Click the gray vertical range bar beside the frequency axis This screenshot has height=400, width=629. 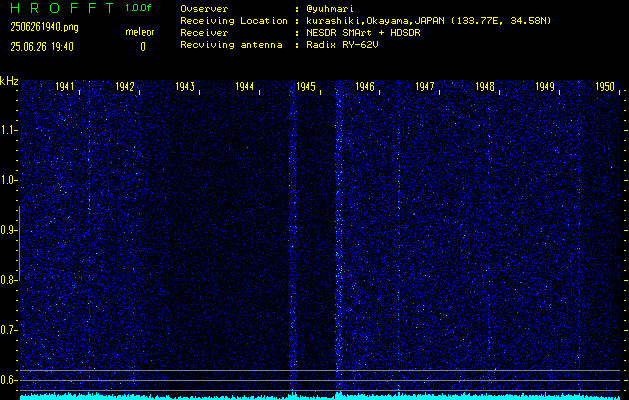click(x=19, y=243)
